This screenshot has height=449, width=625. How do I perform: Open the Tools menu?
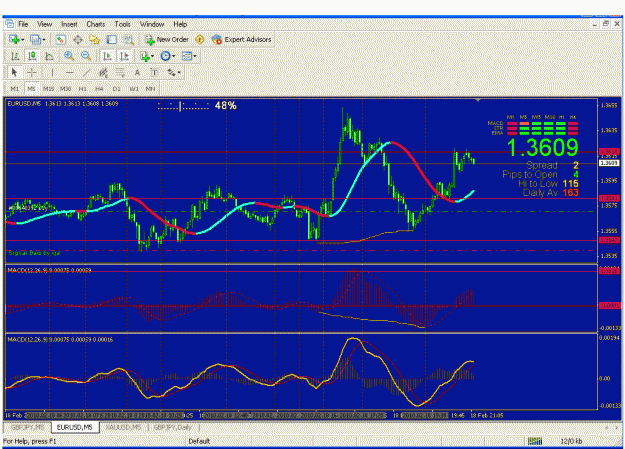coord(122,24)
